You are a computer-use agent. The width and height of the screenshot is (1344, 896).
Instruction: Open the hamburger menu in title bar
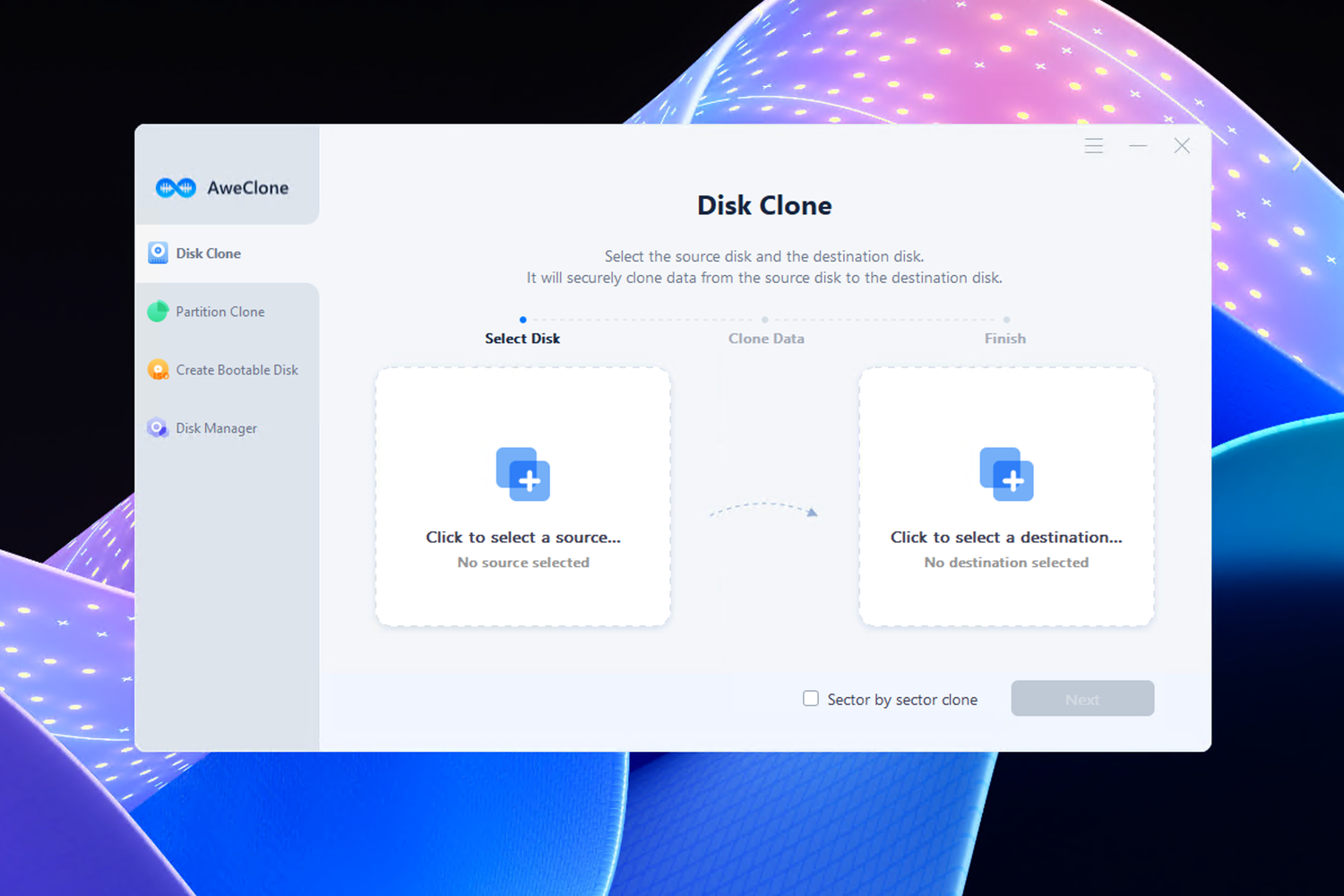tap(1093, 146)
